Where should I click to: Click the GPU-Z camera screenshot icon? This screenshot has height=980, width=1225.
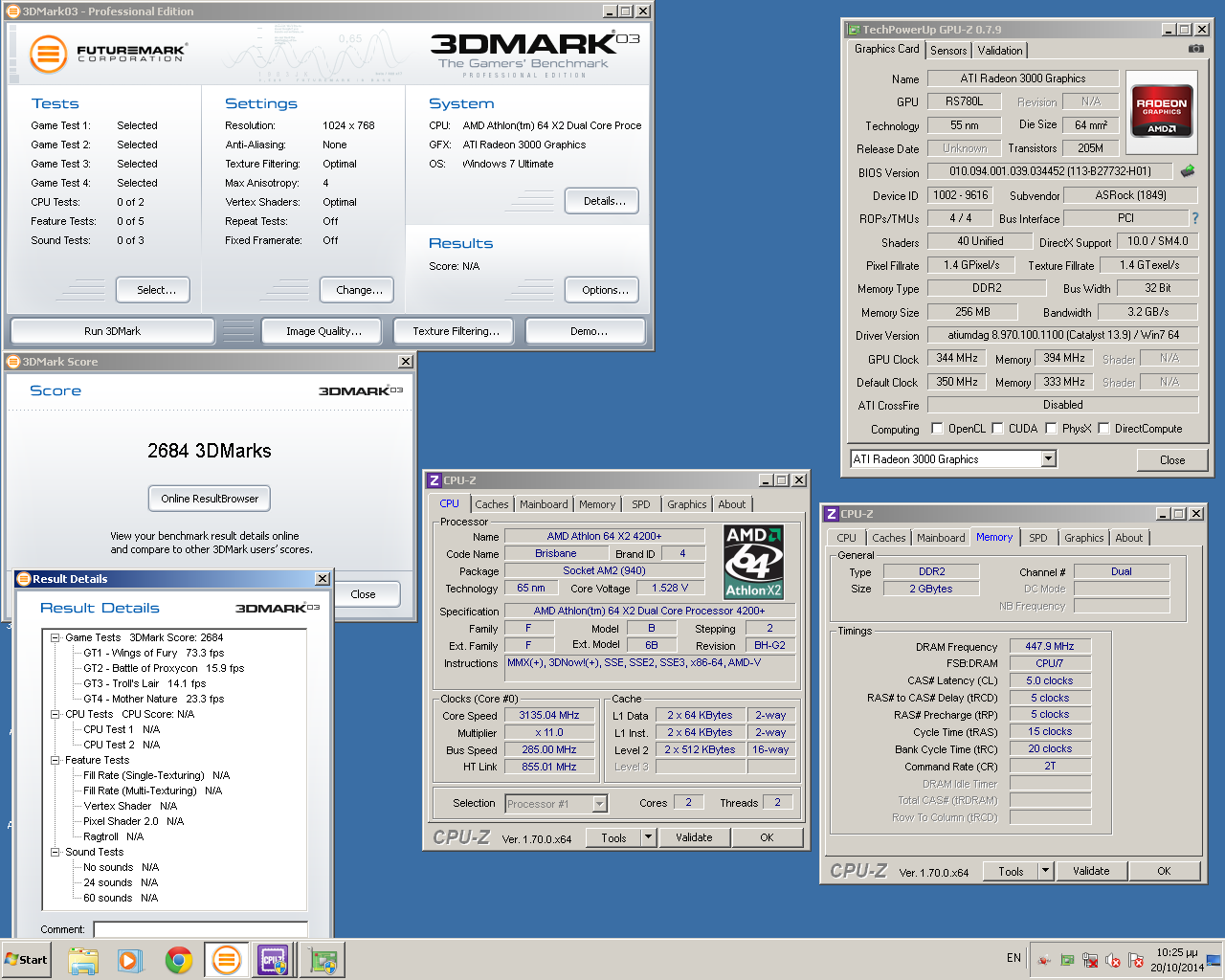tap(1195, 48)
